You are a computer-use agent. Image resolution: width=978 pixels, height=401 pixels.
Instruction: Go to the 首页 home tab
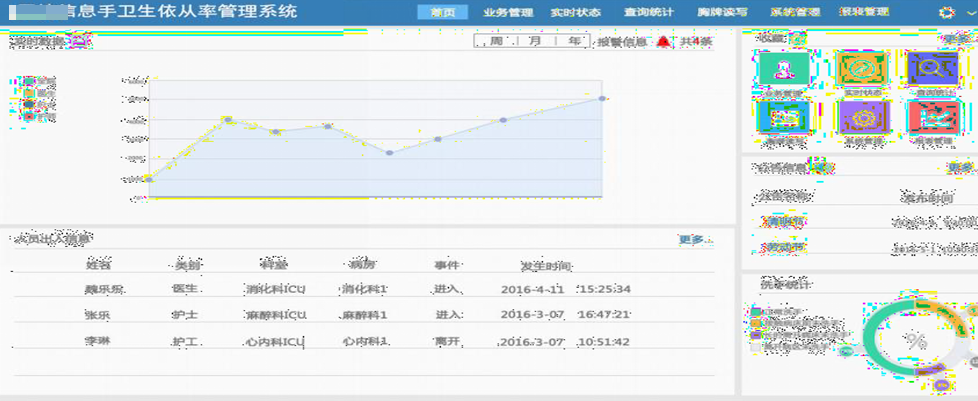442,12
